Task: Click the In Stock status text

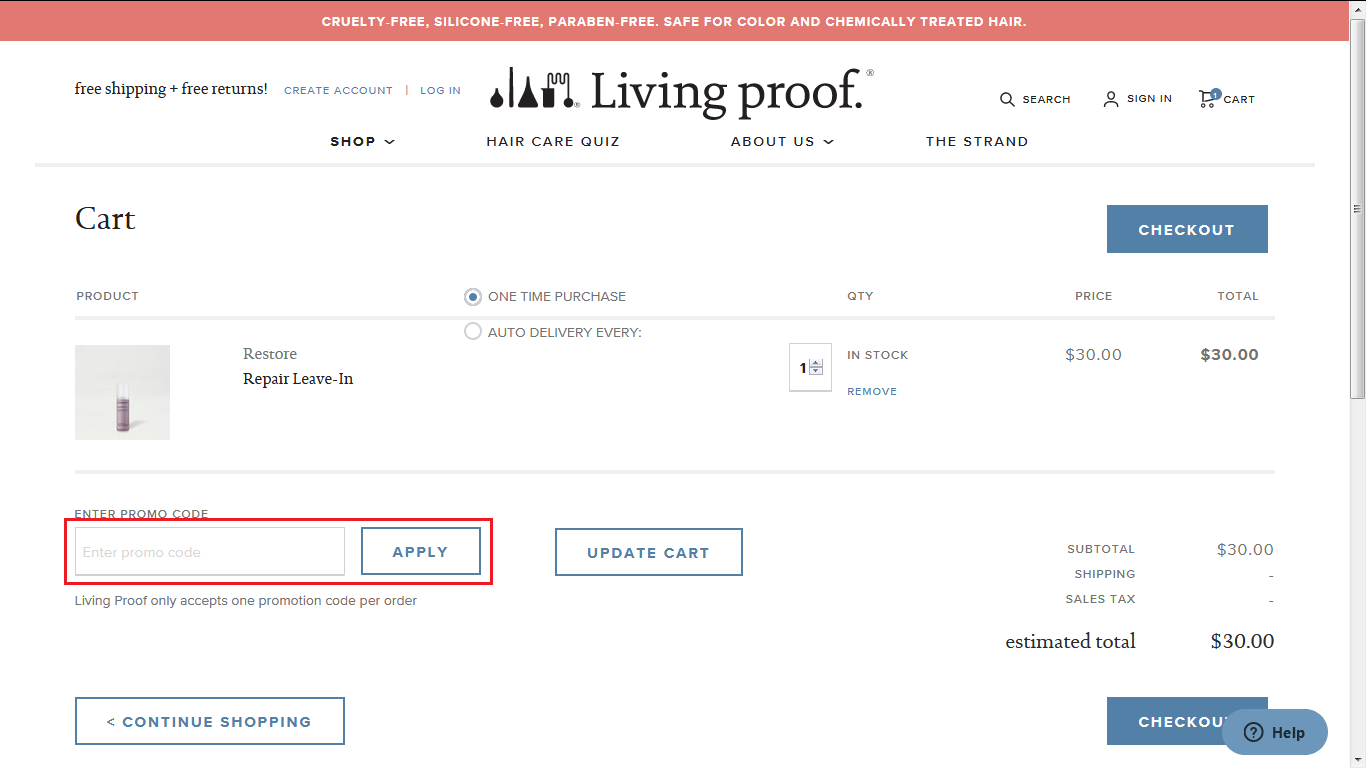Action: [878, 355]
